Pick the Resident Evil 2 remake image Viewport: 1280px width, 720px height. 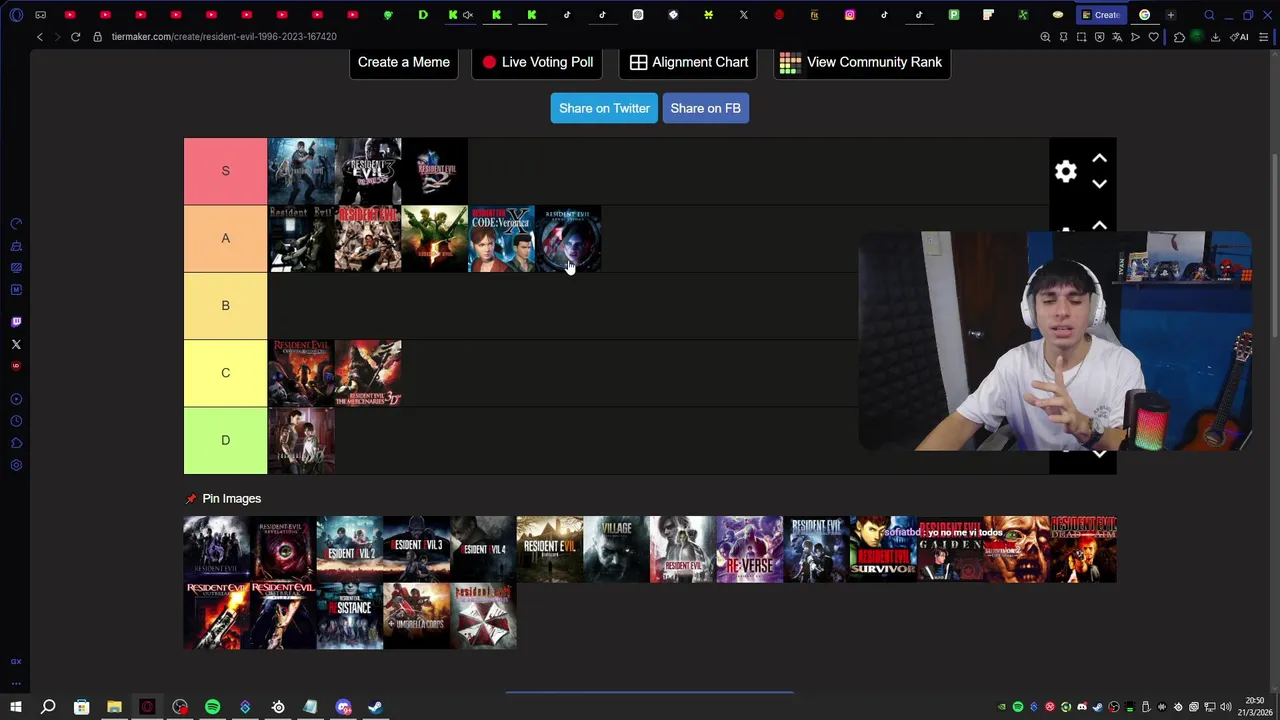pyautogui.click(x=349, y=549)
